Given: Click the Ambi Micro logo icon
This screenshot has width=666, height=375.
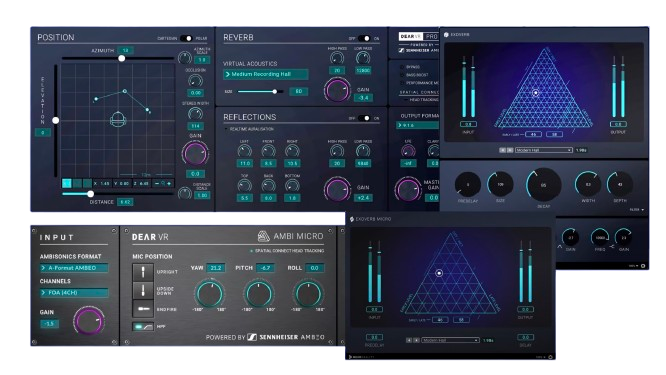Looking at the screenshot, I should tap(263, 236).
